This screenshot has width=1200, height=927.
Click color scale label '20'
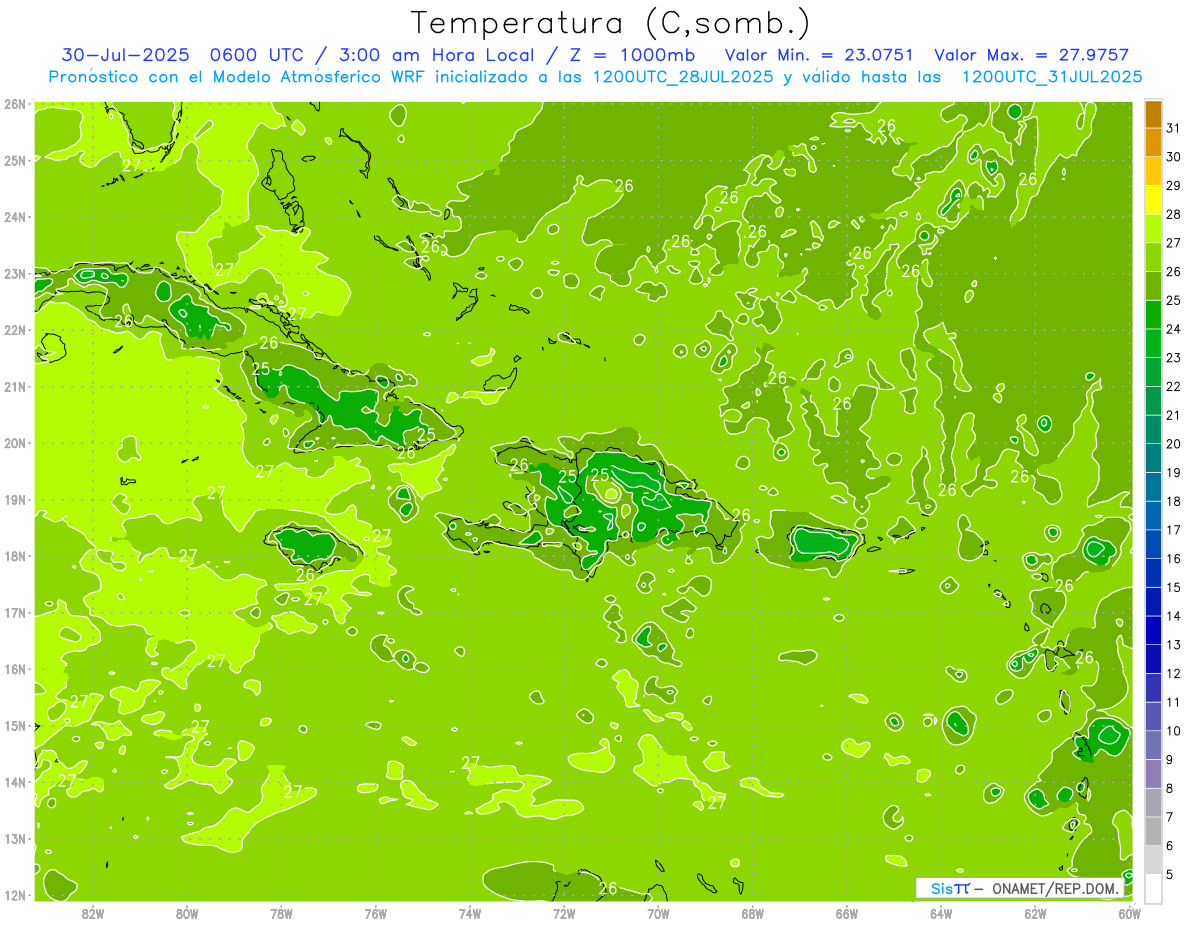(1173, 443)
